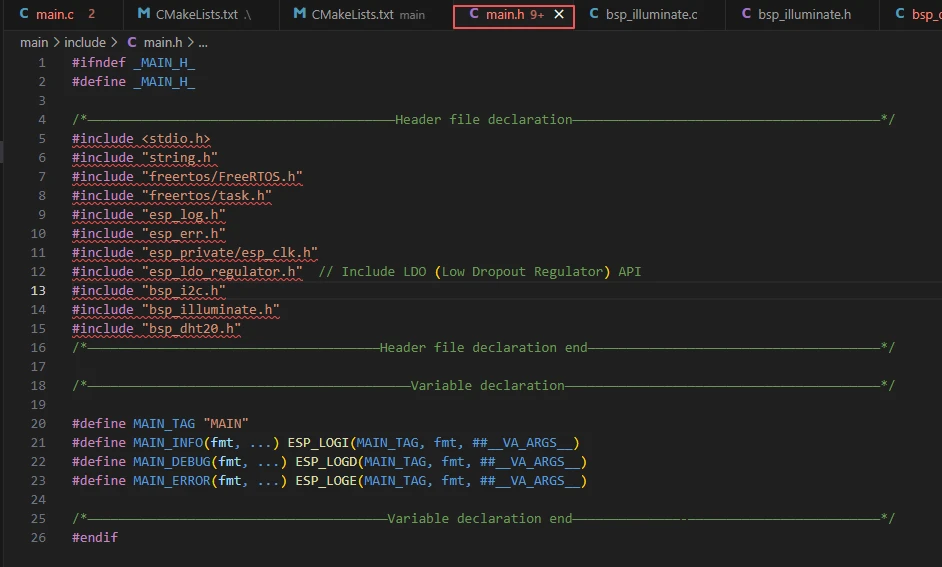
Task: Click the "bsp_dht20.h" include path
Action: 191,329
